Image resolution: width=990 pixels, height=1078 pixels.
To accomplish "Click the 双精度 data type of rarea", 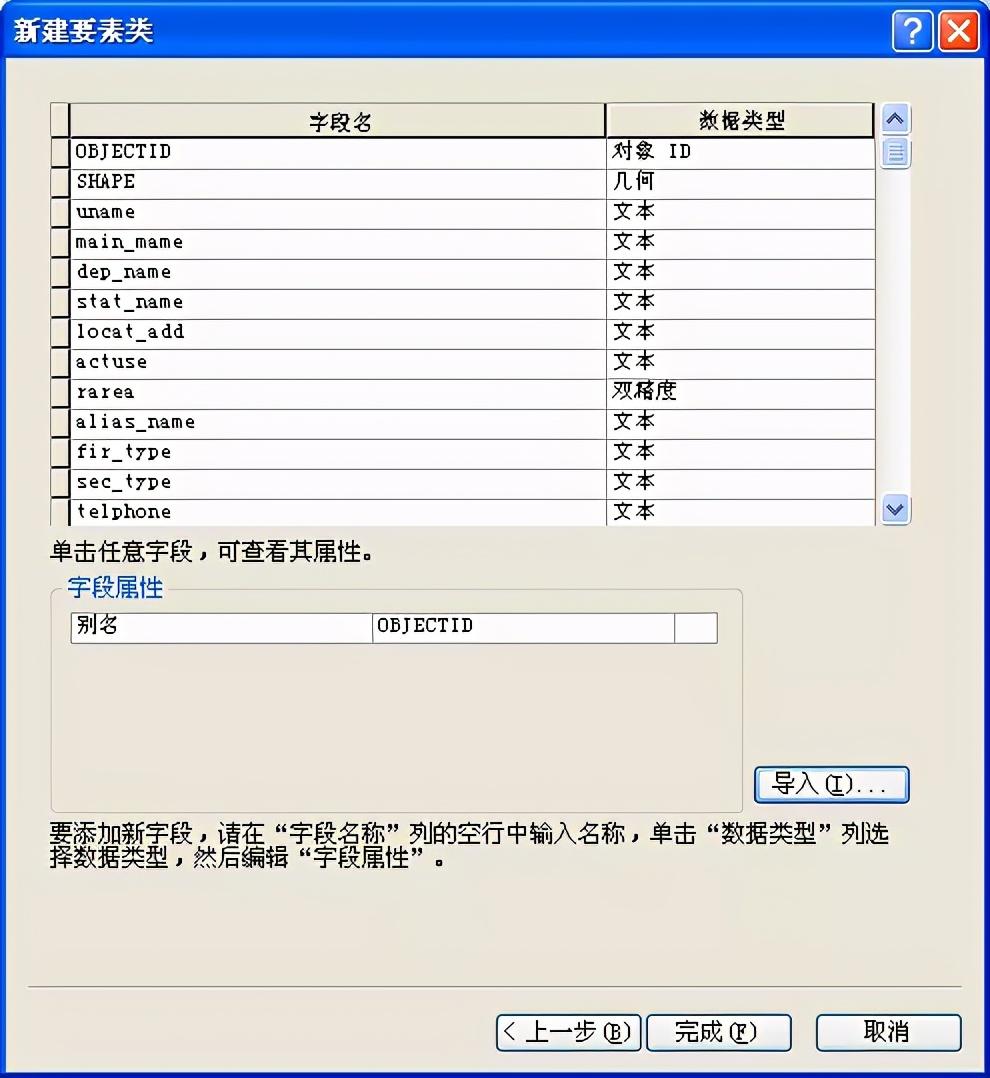I will (x=740, y=394).
